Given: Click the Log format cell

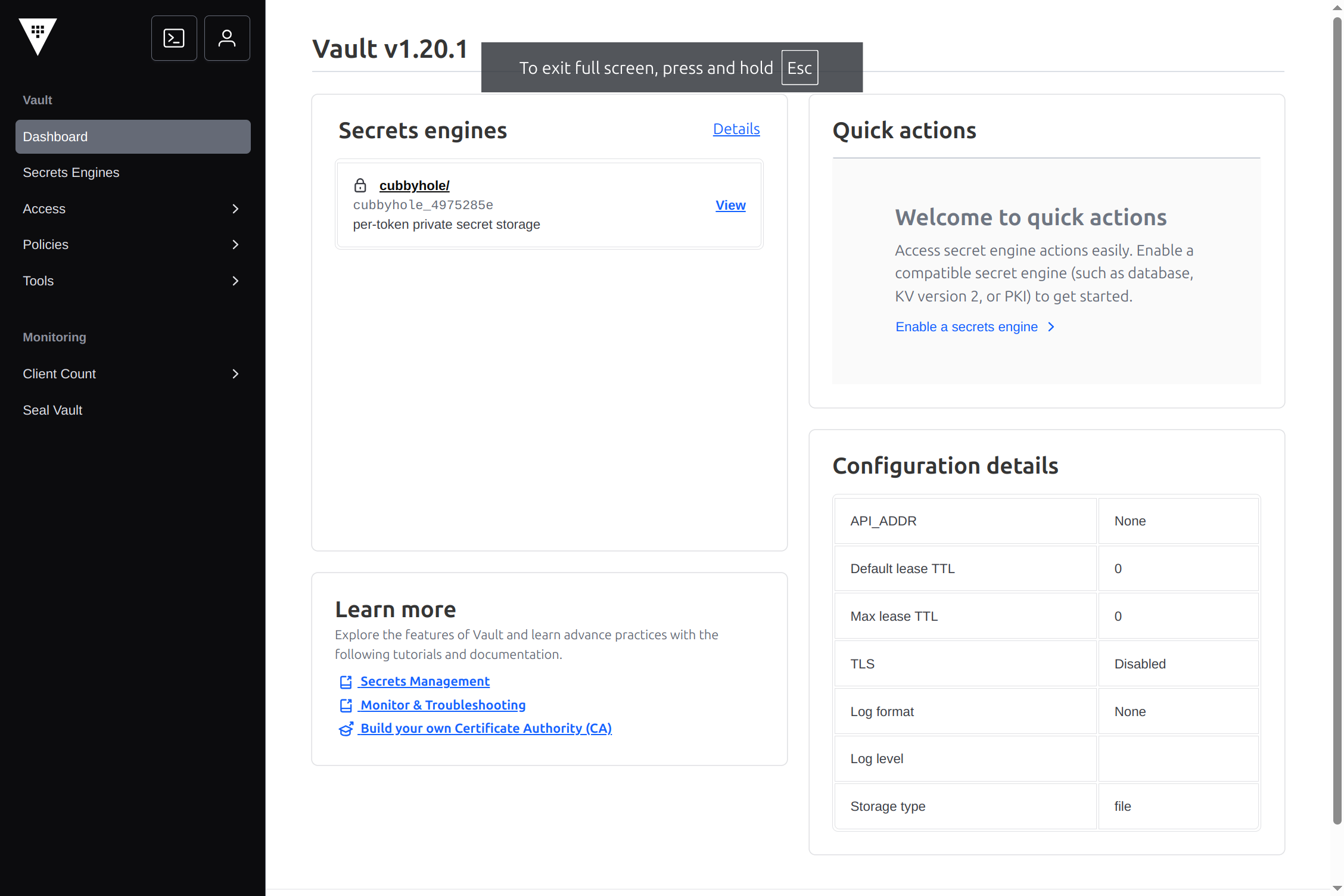Looking at the screenshot, I should (965, 711).
